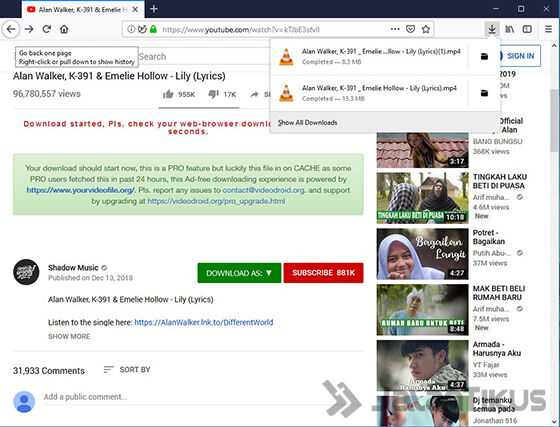
Task: Open page actions three-dots menu
Action: tap(395, 29)
